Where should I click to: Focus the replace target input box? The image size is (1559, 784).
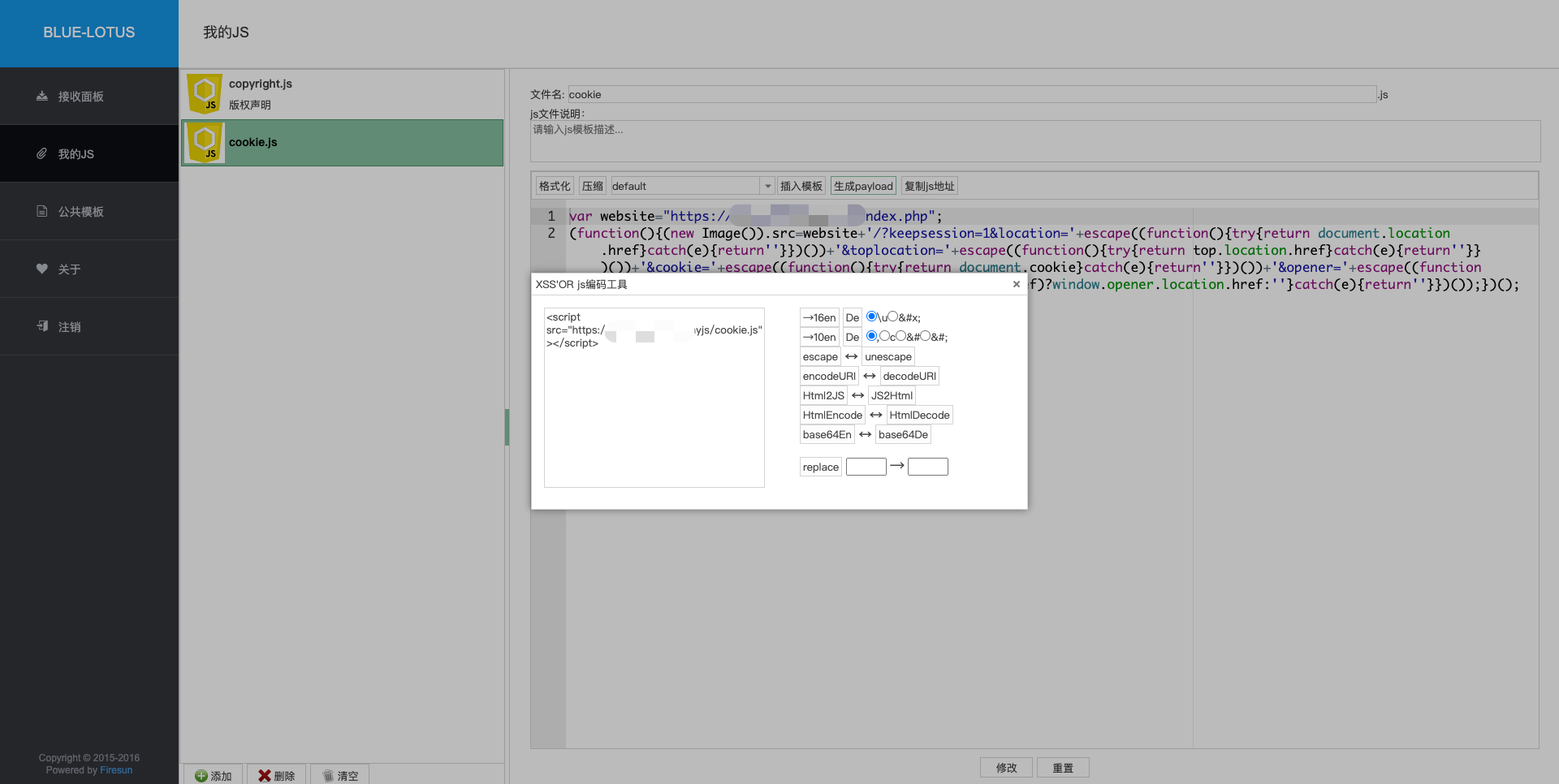point(928,467)
